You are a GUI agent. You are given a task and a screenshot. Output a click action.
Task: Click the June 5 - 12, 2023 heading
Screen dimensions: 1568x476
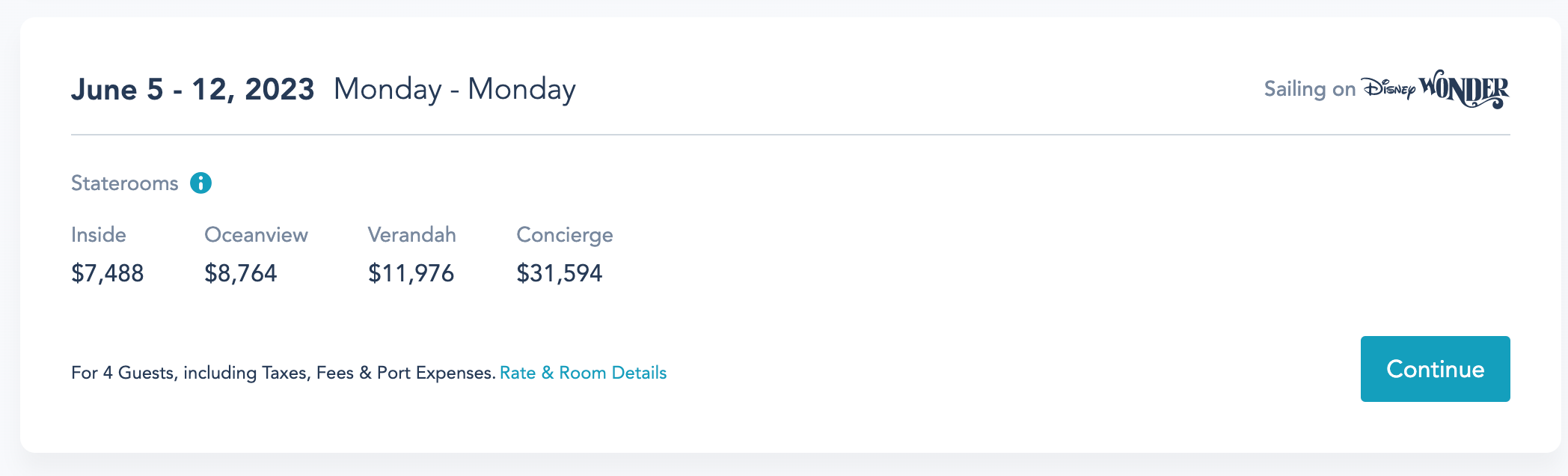pos(192,90)
